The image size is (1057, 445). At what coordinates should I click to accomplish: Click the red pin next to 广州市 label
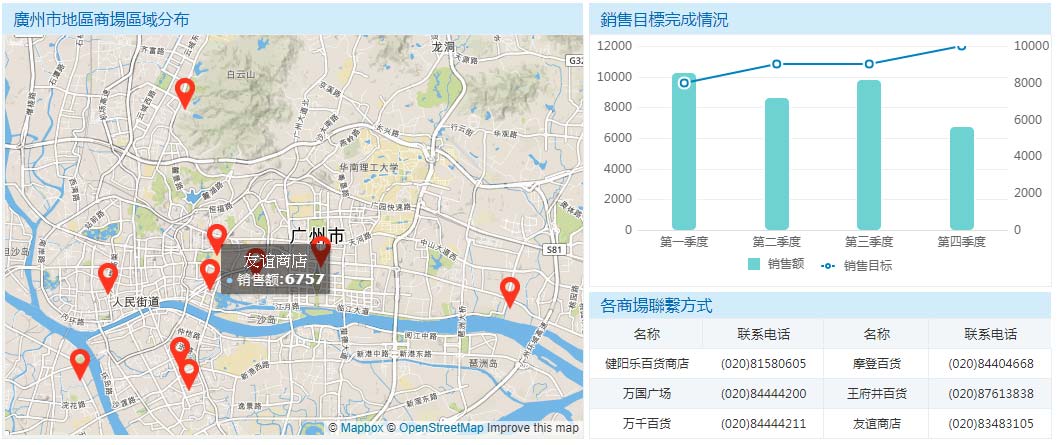322,251
